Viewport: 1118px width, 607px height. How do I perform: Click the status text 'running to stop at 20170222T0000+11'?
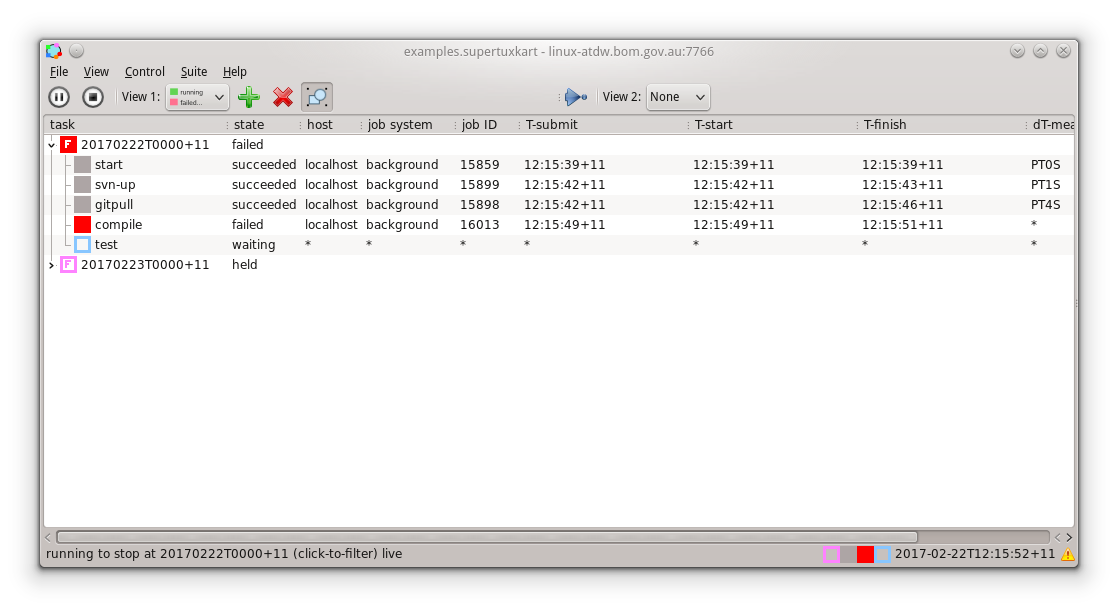tap(168, 554)
